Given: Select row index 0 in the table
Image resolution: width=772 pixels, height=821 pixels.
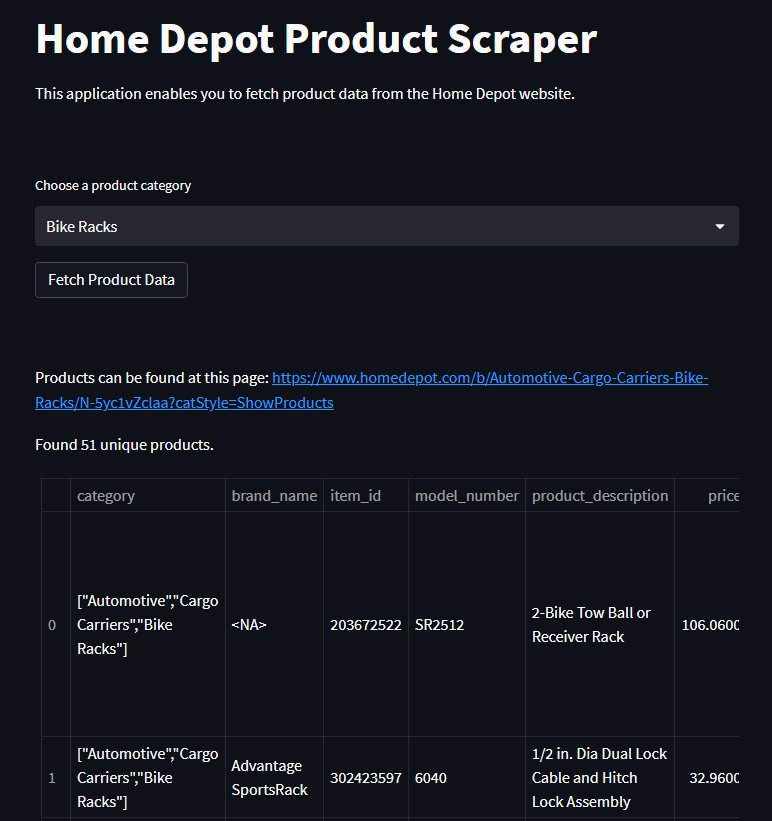Looking at the screenshot, I should (x=53, y=625).
